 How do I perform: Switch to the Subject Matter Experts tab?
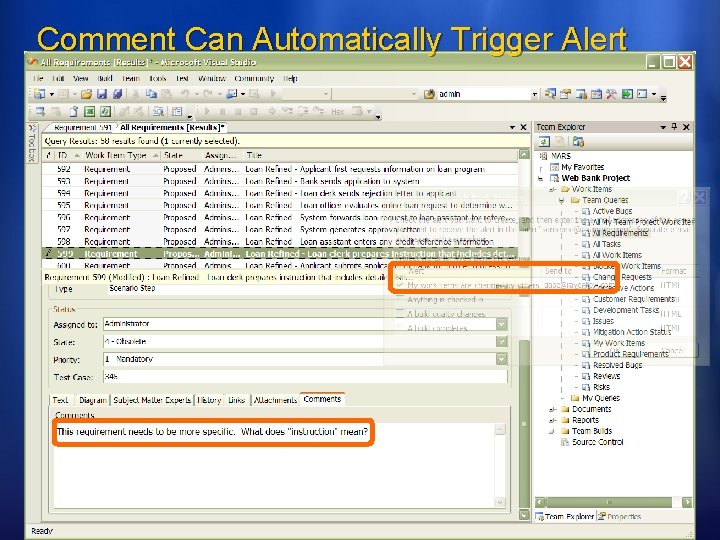click(x=152, y=400)
